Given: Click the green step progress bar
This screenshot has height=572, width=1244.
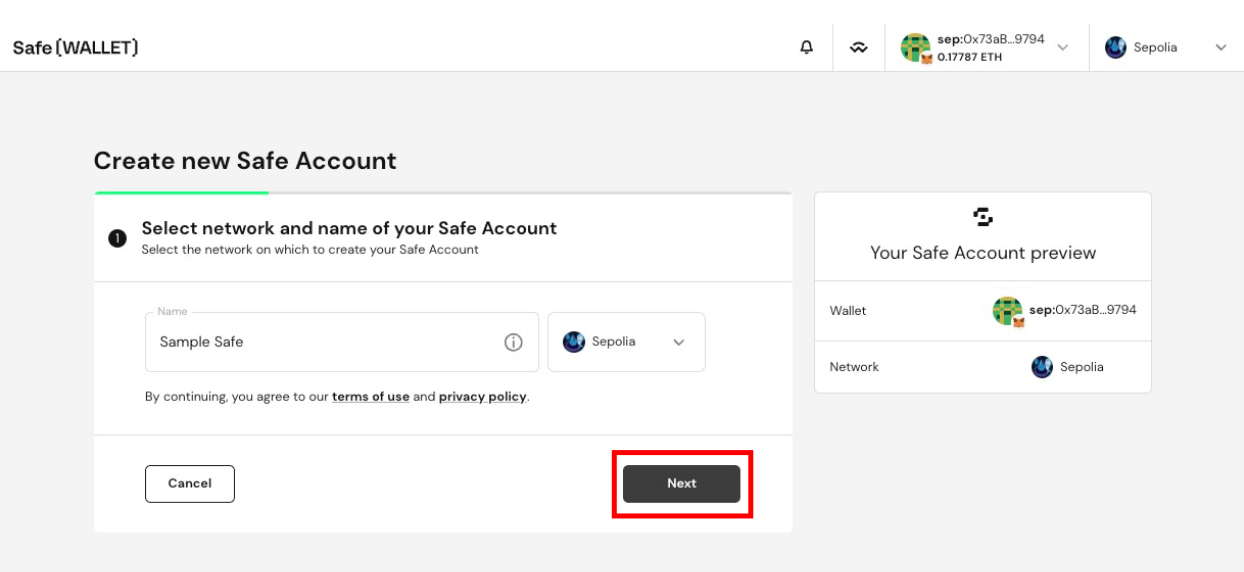Looking at the screenshot, I should click(182, 192).
